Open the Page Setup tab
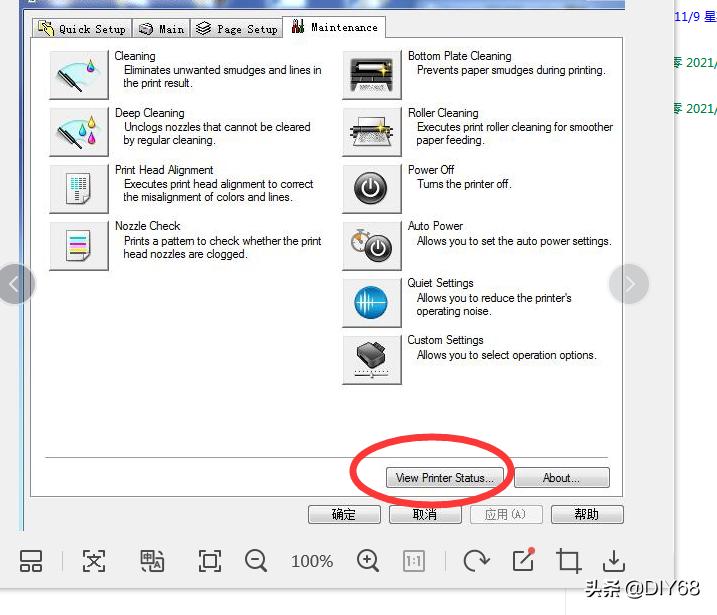Image resolution: width=717 pixels, height=615 pixels. pos(236,29)
